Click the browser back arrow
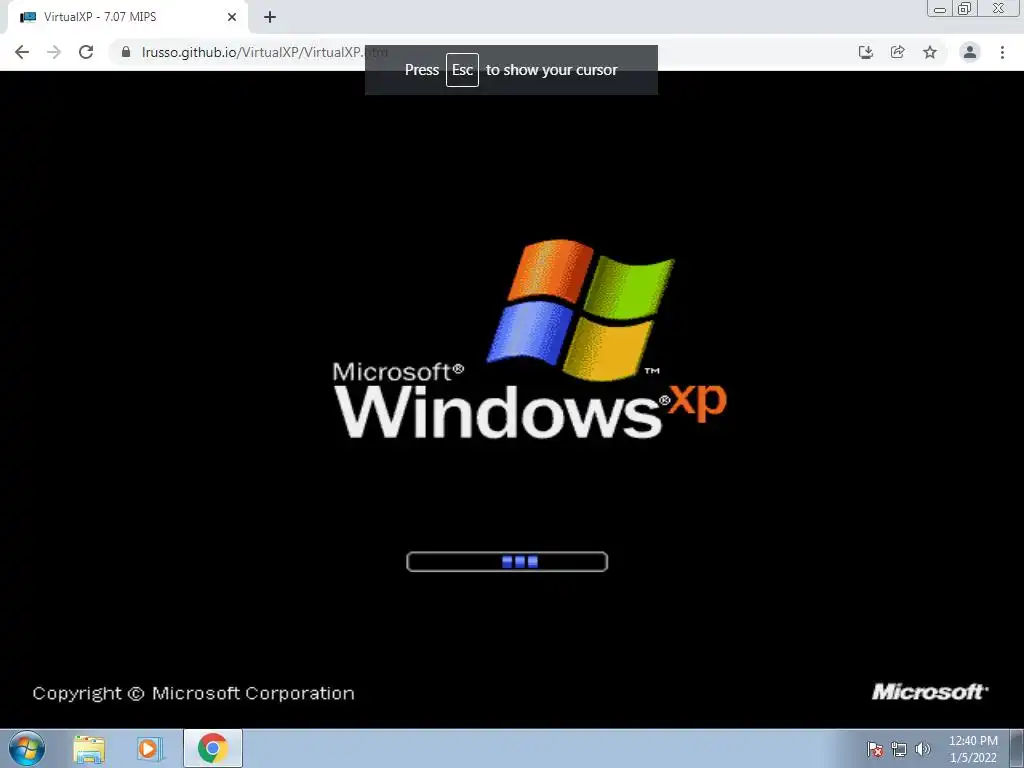The height and width of the screenshot is (768, 1024). pos(22,52)
